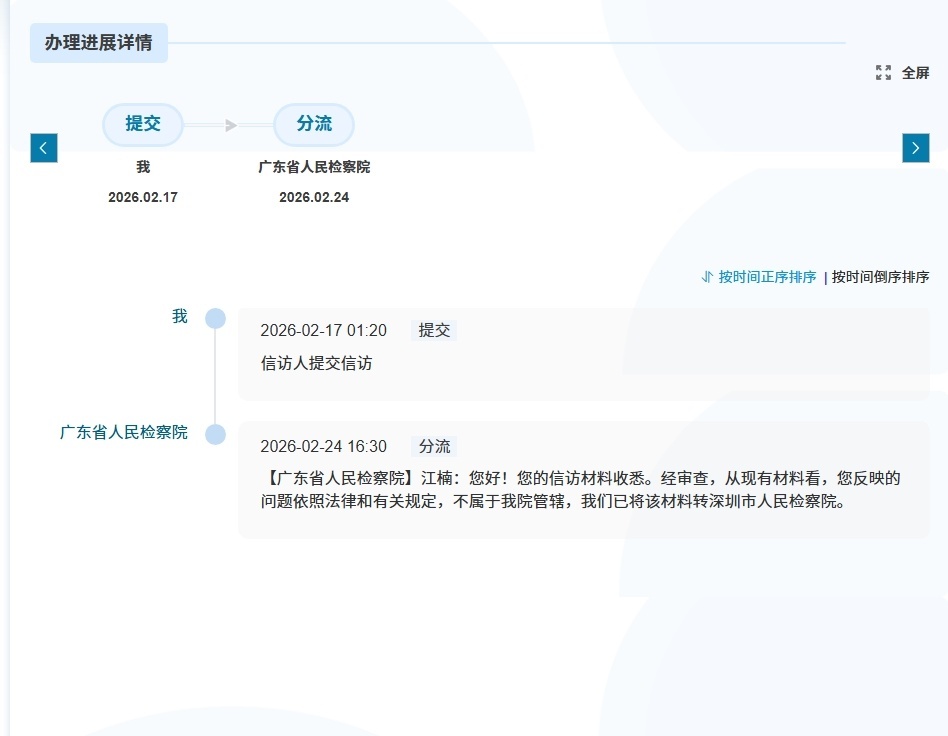Screen dimensions: 948x736
Task: Click the timestamp 2026-02-24 16:30
Action: click(323, 446)
